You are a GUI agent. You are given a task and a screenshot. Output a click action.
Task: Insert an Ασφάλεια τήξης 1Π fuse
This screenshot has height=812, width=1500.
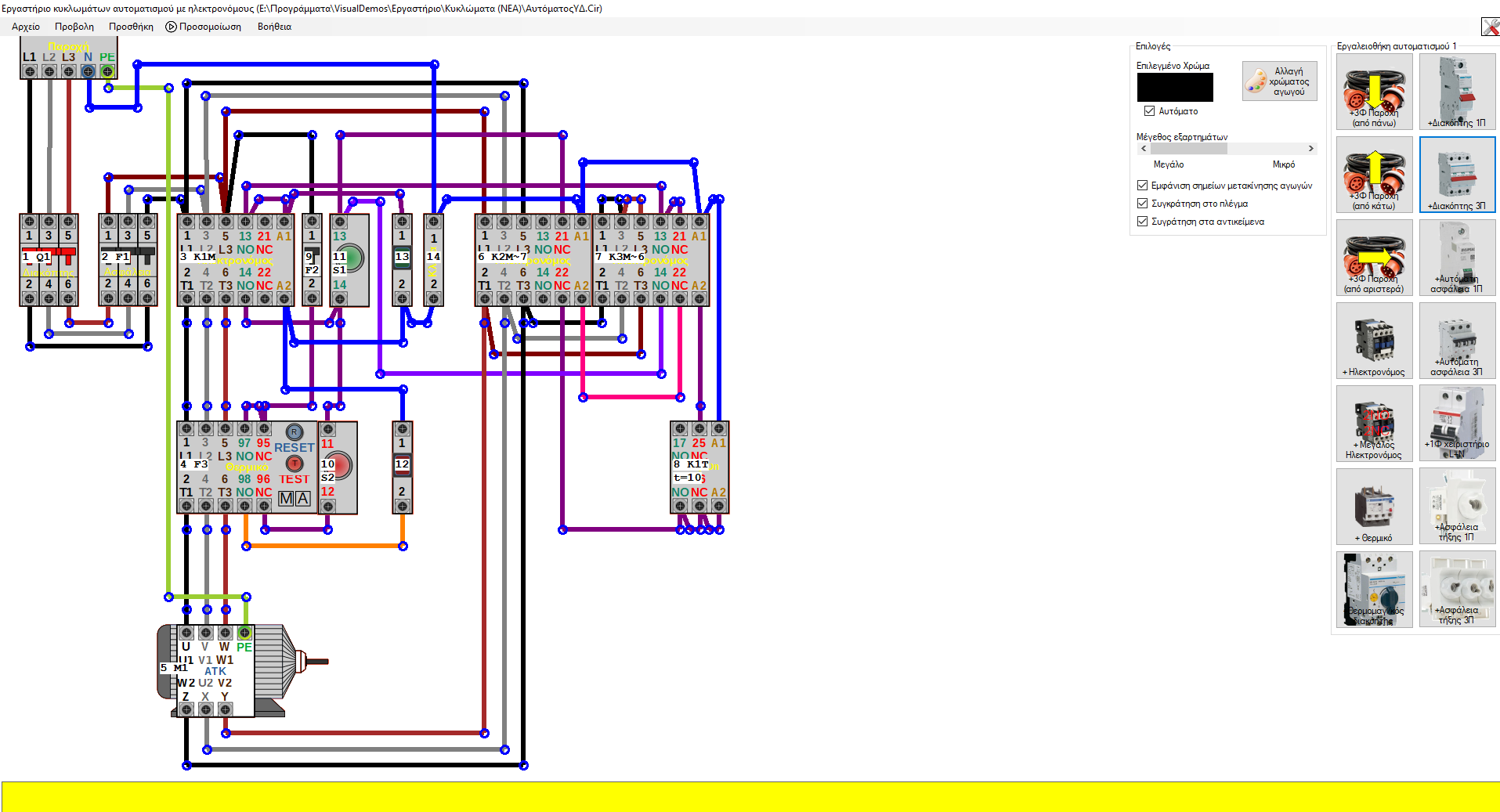(1457, 506)
